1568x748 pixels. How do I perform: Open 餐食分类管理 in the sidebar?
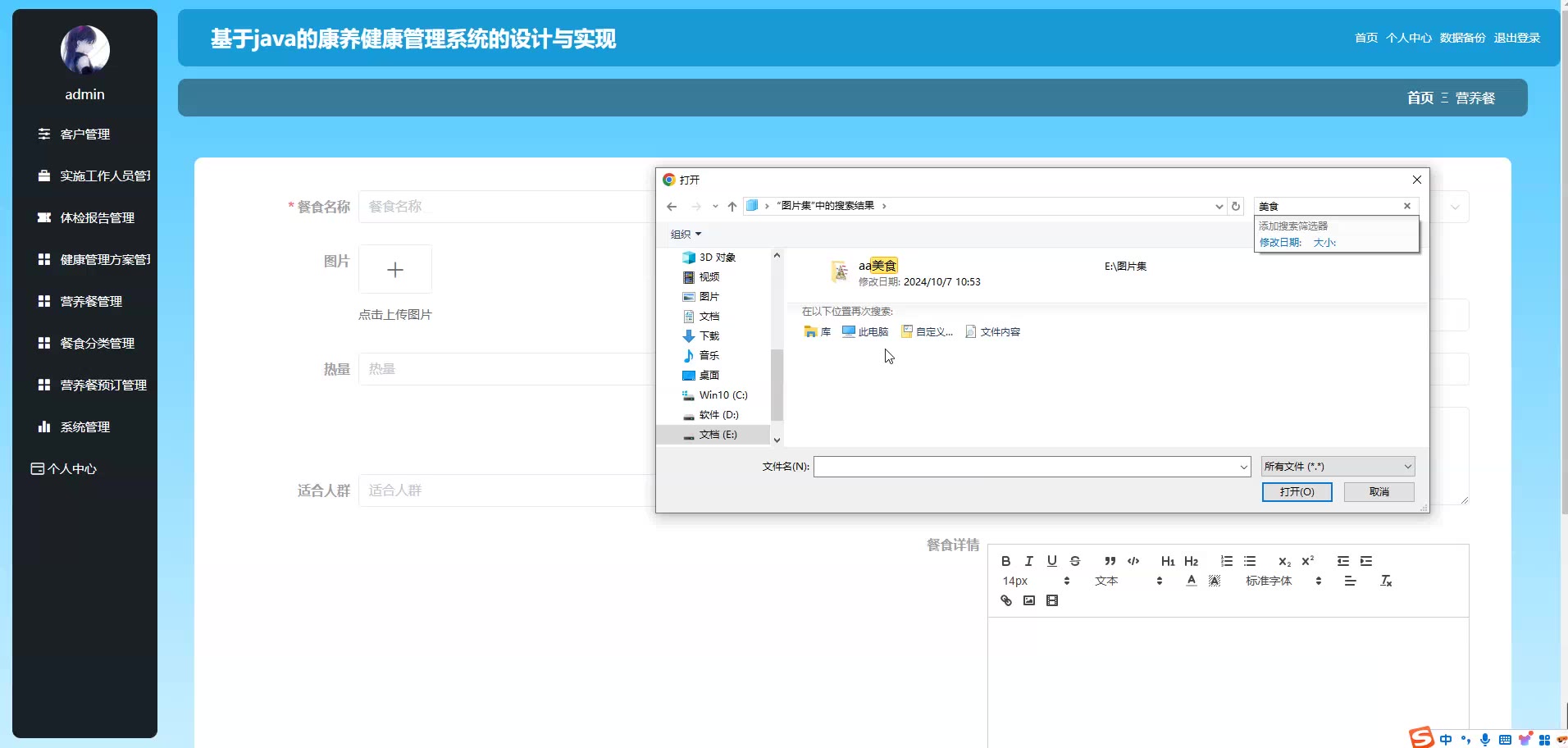(85, 343)
